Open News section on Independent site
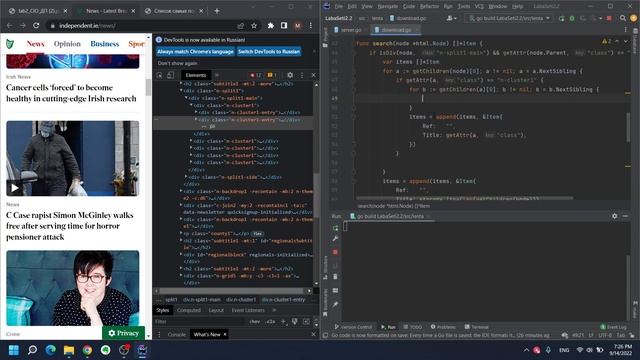 [35, 44]
